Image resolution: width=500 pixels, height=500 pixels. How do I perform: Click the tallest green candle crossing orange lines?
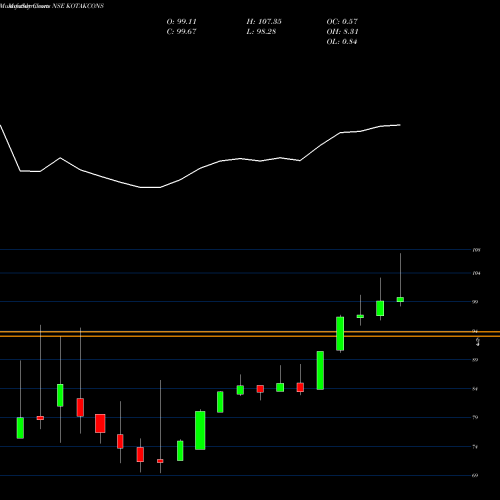pyautogui.click(x=340, y=333)
